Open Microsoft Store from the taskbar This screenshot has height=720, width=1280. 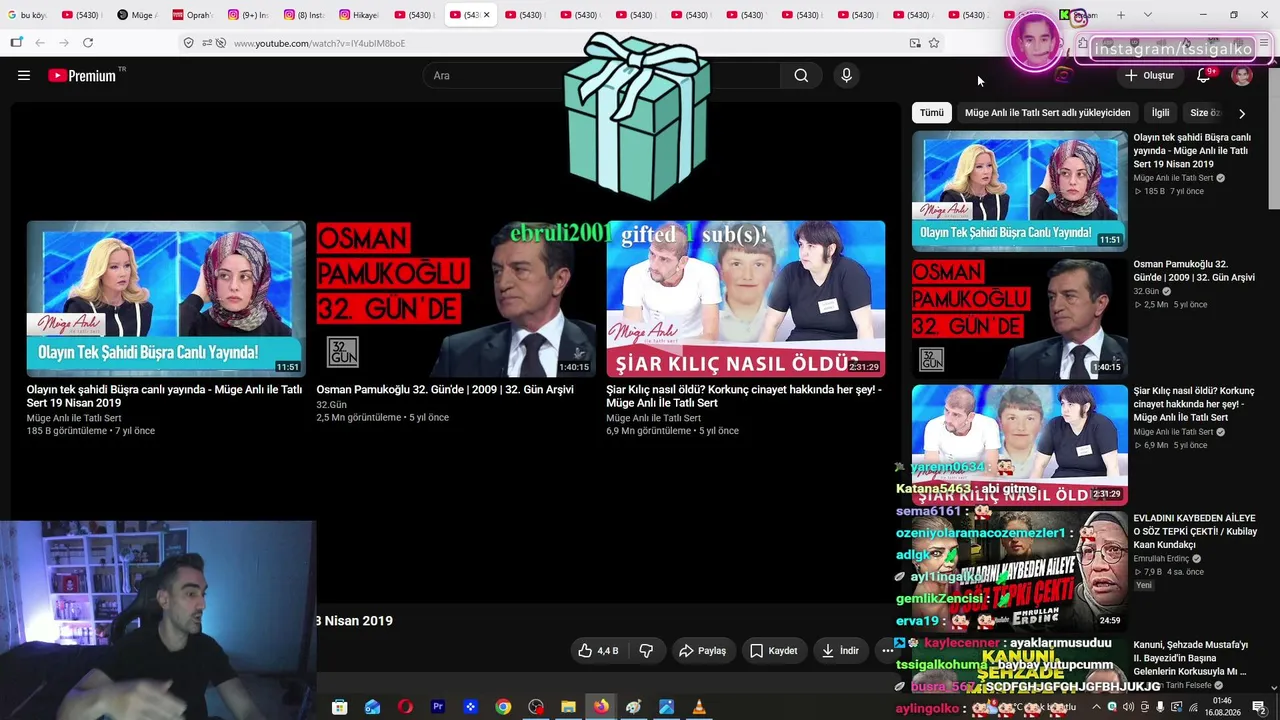pos(339,707)
